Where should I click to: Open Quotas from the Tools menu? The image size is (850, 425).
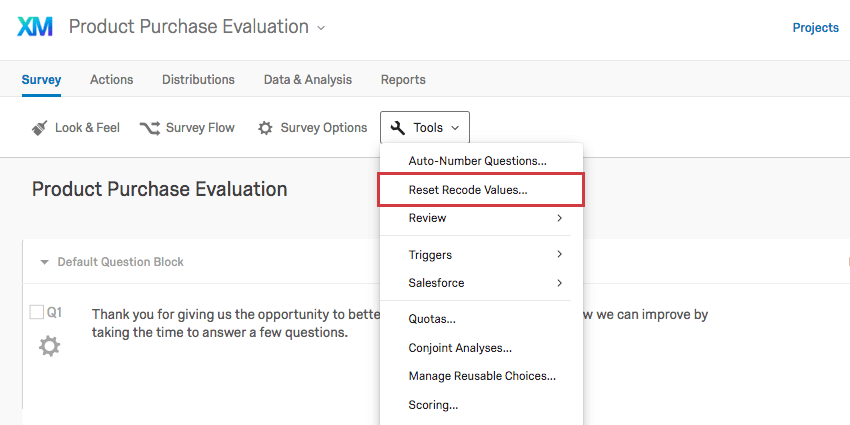point(432,319)
